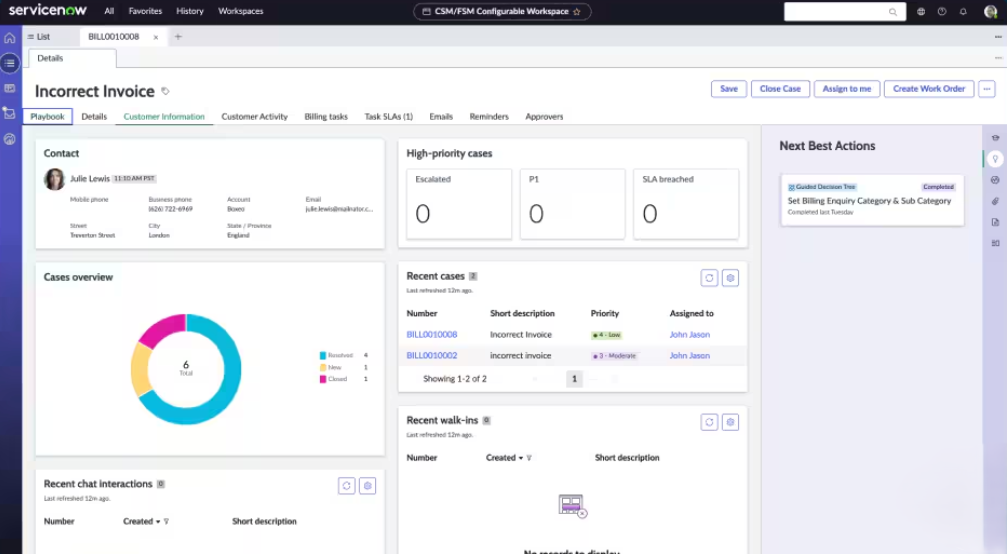Screen dimensions: 1007x554
Task: Expand the Workspaces menu in header
Action: [240, 12]
